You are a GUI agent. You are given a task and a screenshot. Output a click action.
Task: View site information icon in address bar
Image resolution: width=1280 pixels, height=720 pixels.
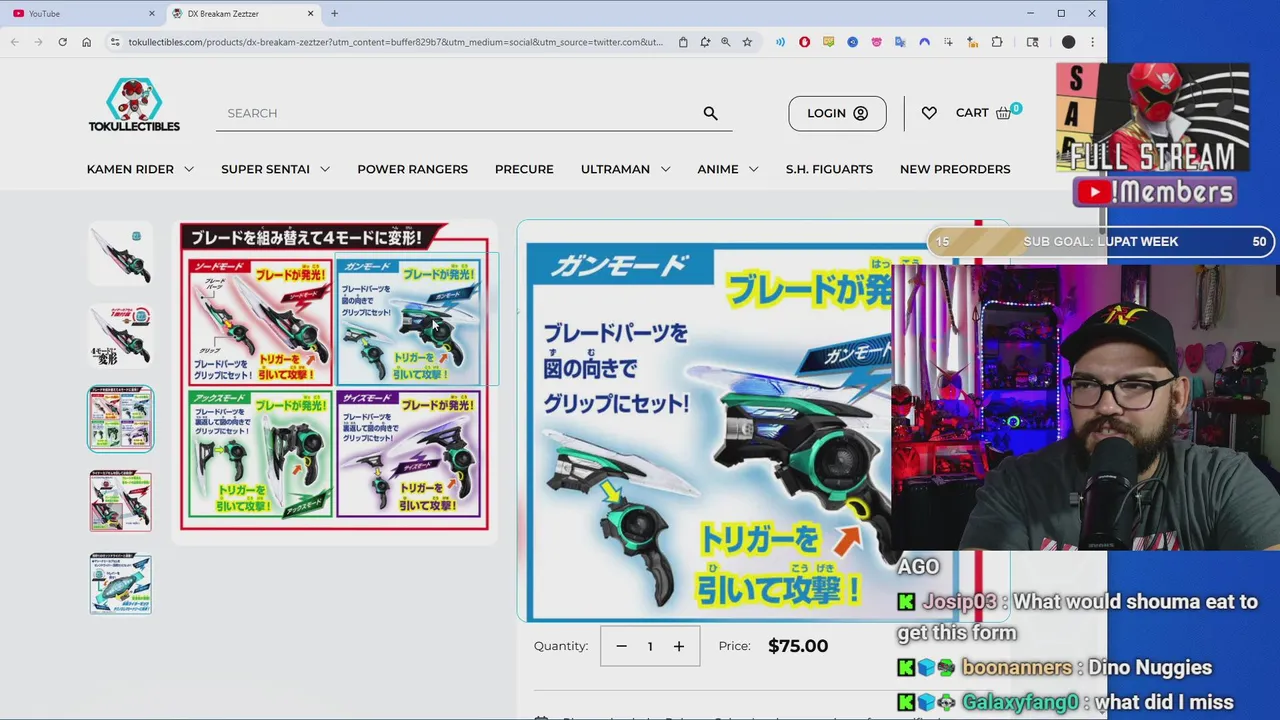[x=115, y=42]
